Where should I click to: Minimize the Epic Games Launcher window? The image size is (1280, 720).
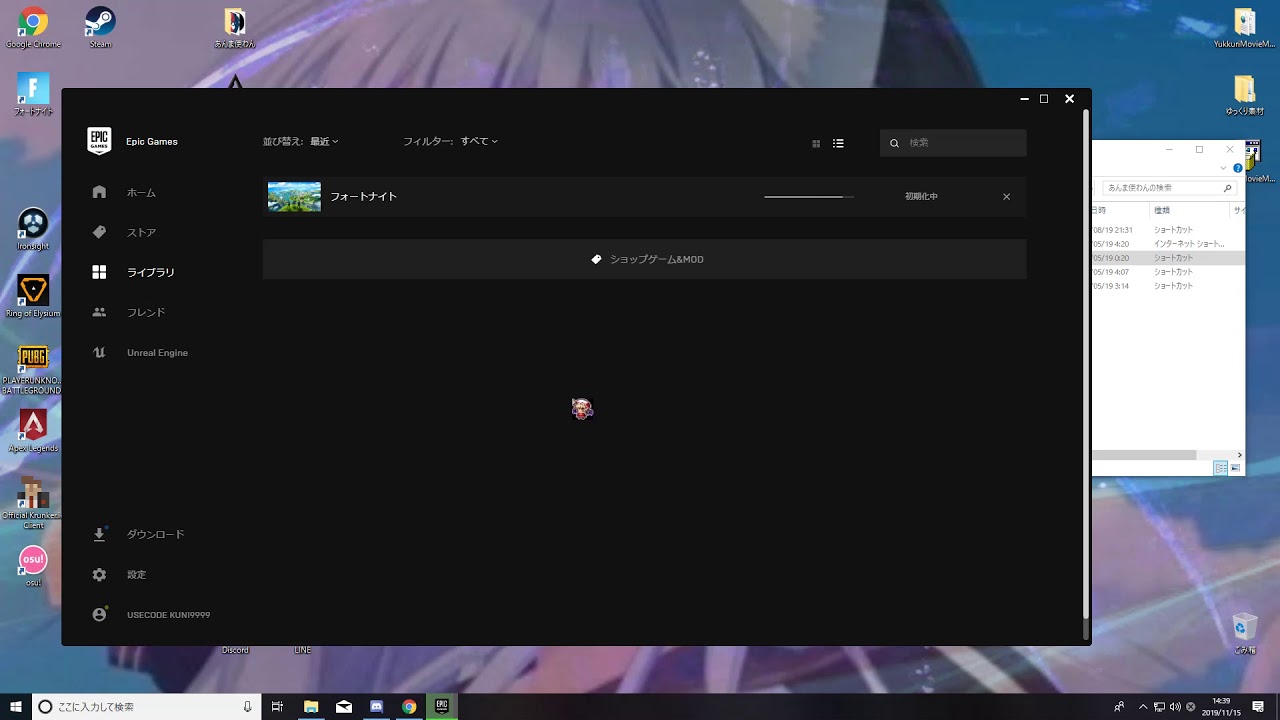pos(1024,99)
